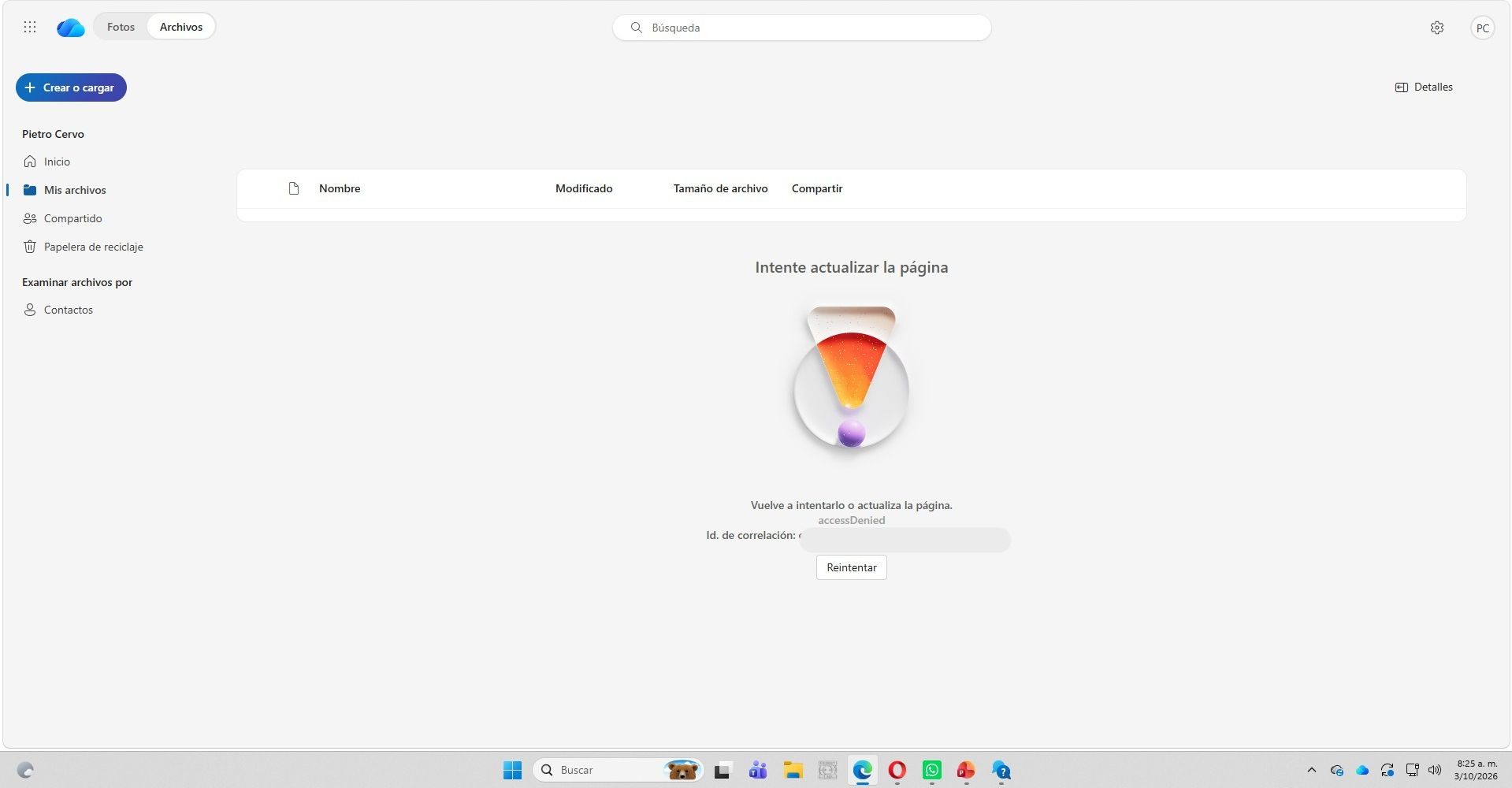The image size is (1512, 788).
Task: Sort by the file type icon column
Action: click(294, 188)
